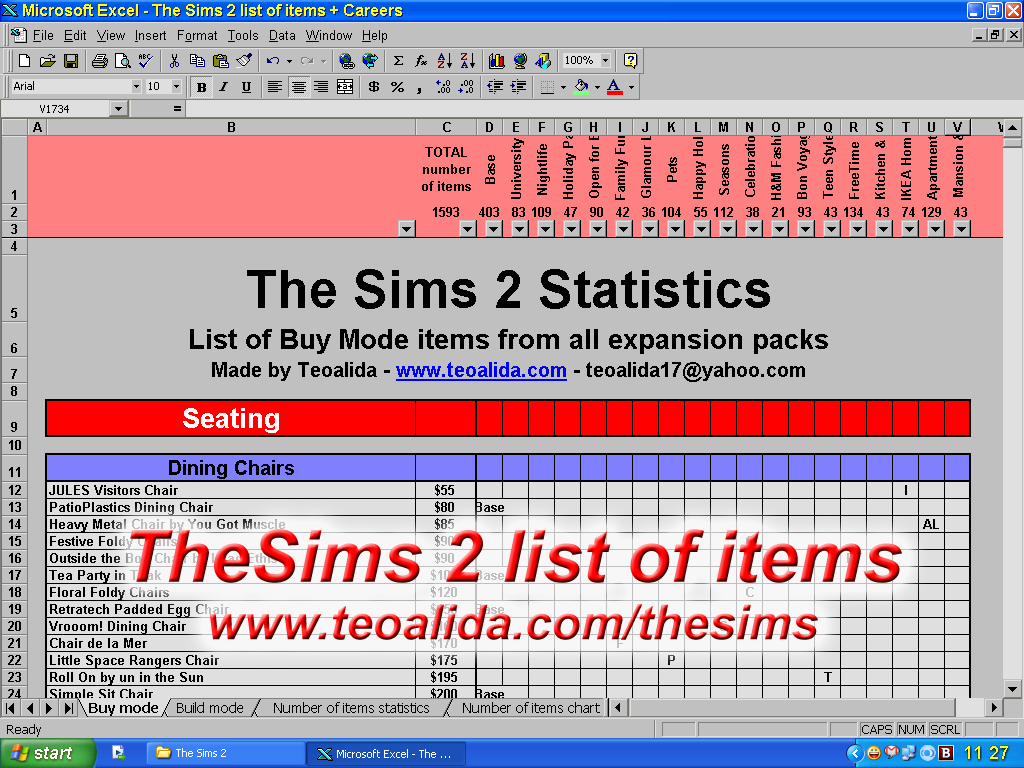Open the Data menu

(x=282, y=35)
